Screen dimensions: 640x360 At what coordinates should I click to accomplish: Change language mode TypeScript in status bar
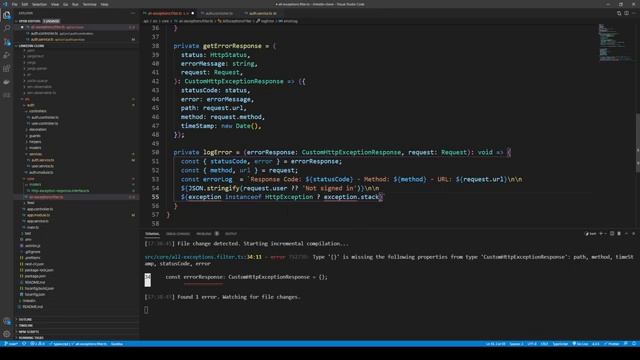tap(560, 344)
